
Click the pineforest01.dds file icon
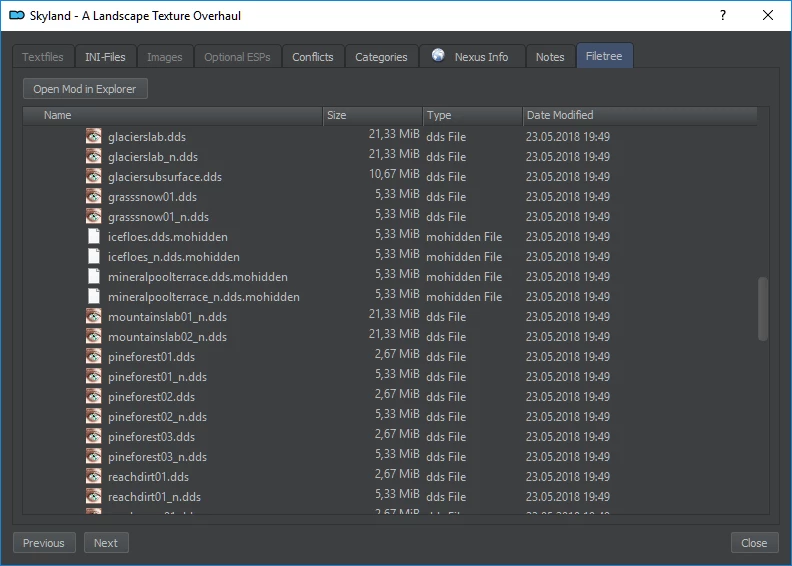93,356
